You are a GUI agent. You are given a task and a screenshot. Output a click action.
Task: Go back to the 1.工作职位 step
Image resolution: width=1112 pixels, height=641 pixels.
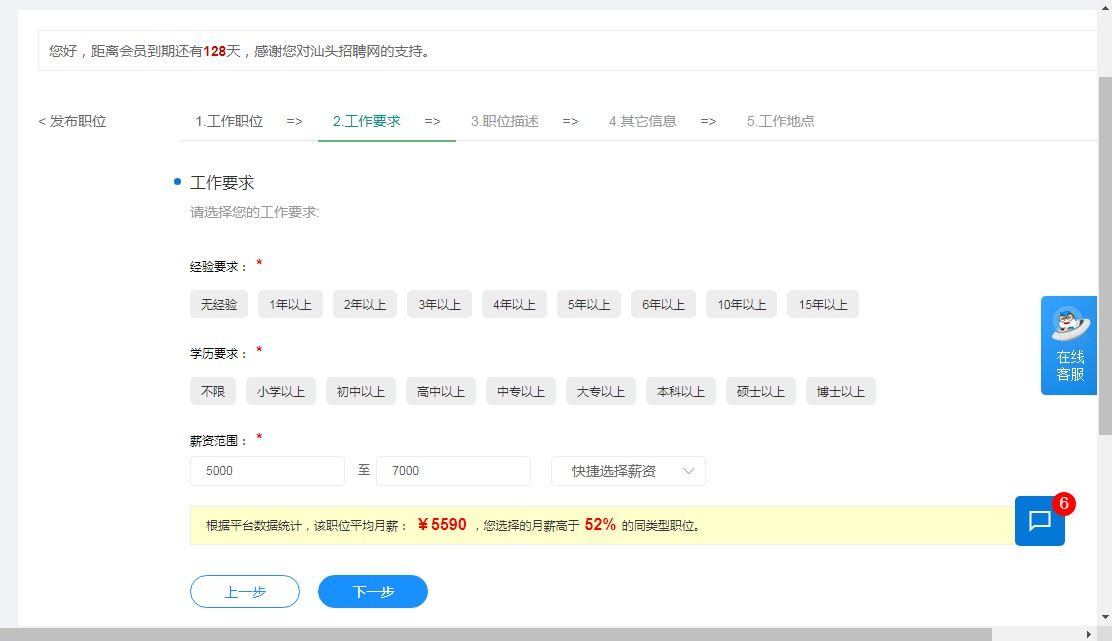[229, 121]
